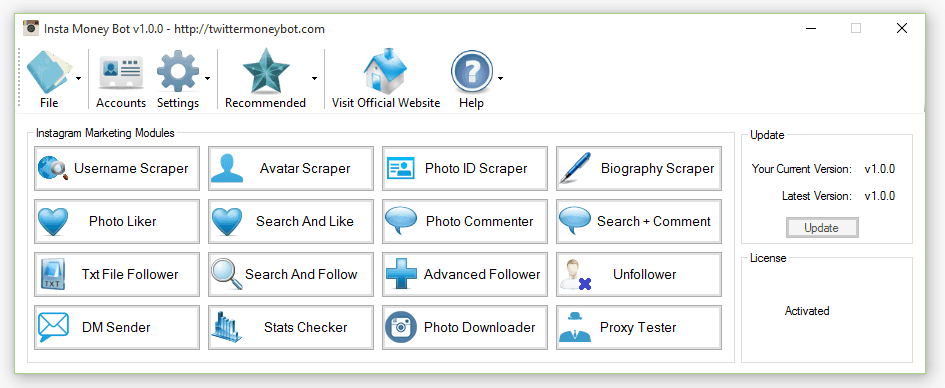Open the Settings gear icon
The image size is (945, 388).
[x=178, y=72]
